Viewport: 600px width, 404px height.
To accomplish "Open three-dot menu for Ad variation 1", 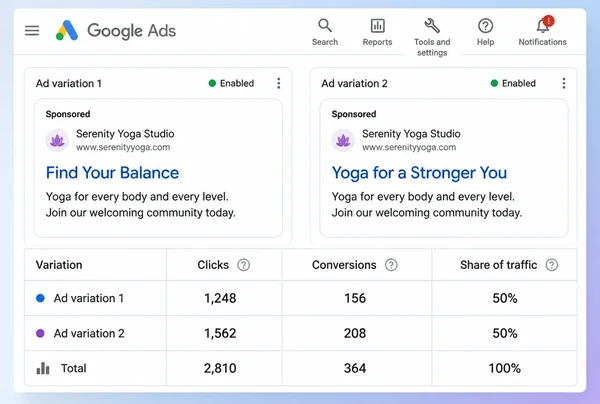I will [x=279, y=83].
